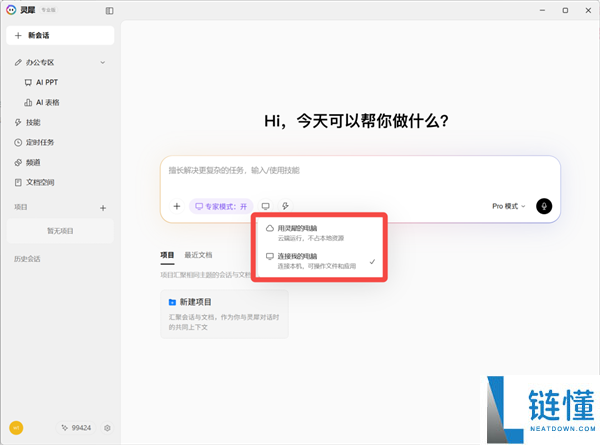Click the 技能 lightning icon in sidebar
Screen dimensions: 600x445
tap(18, 122)
